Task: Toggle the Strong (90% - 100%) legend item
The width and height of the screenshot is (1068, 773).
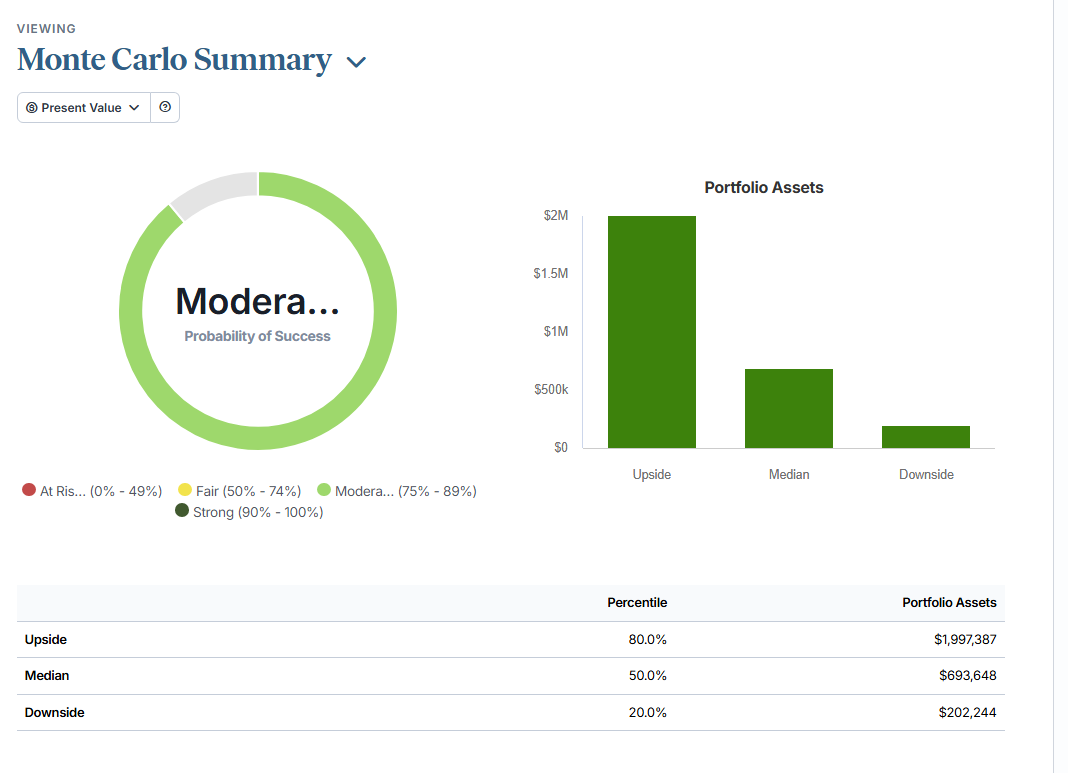Action: pyautogui.click(x=249, y=512)
